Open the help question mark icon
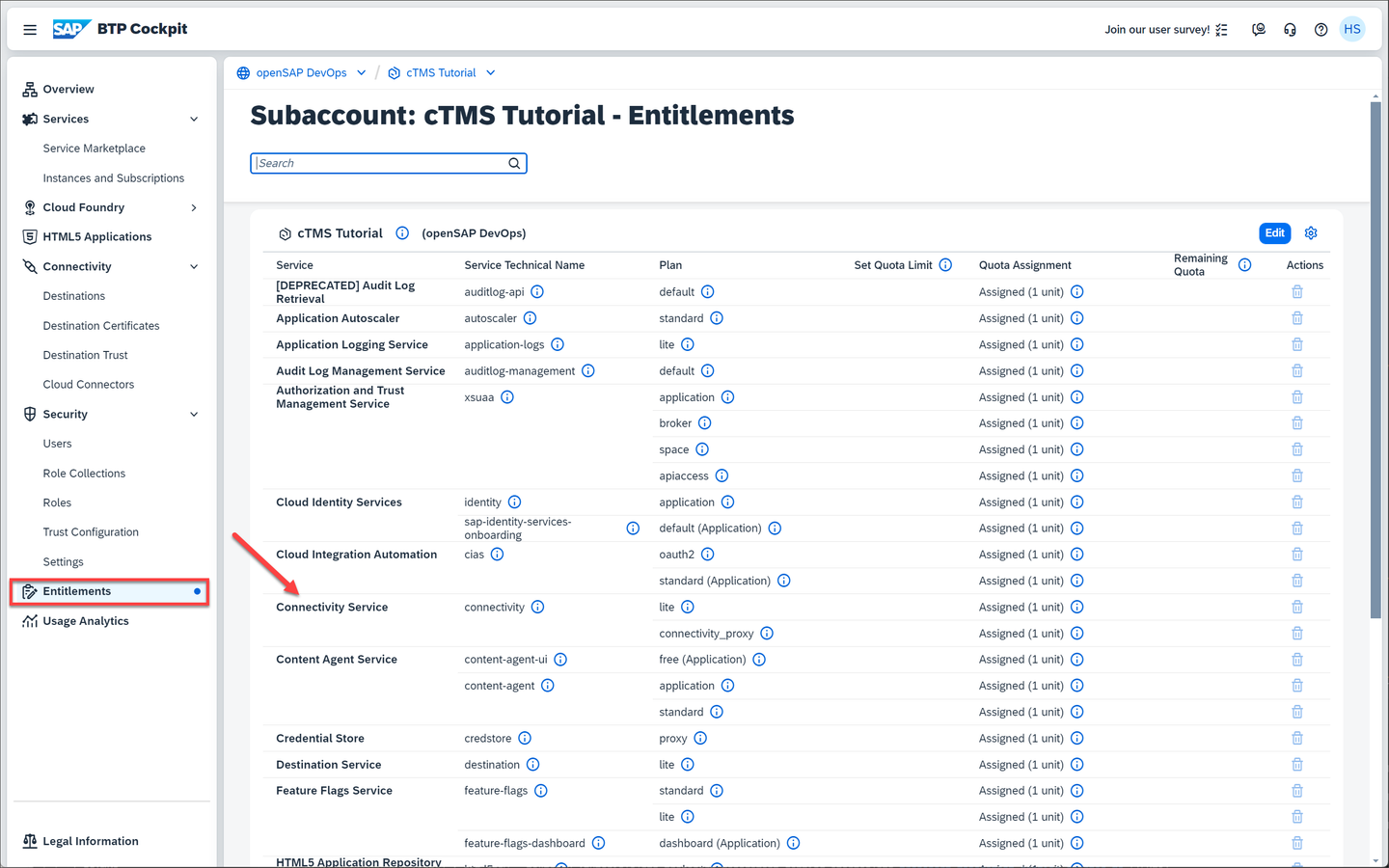The width and height of the screenshot is (1389, 868). tap(1321, 30)
